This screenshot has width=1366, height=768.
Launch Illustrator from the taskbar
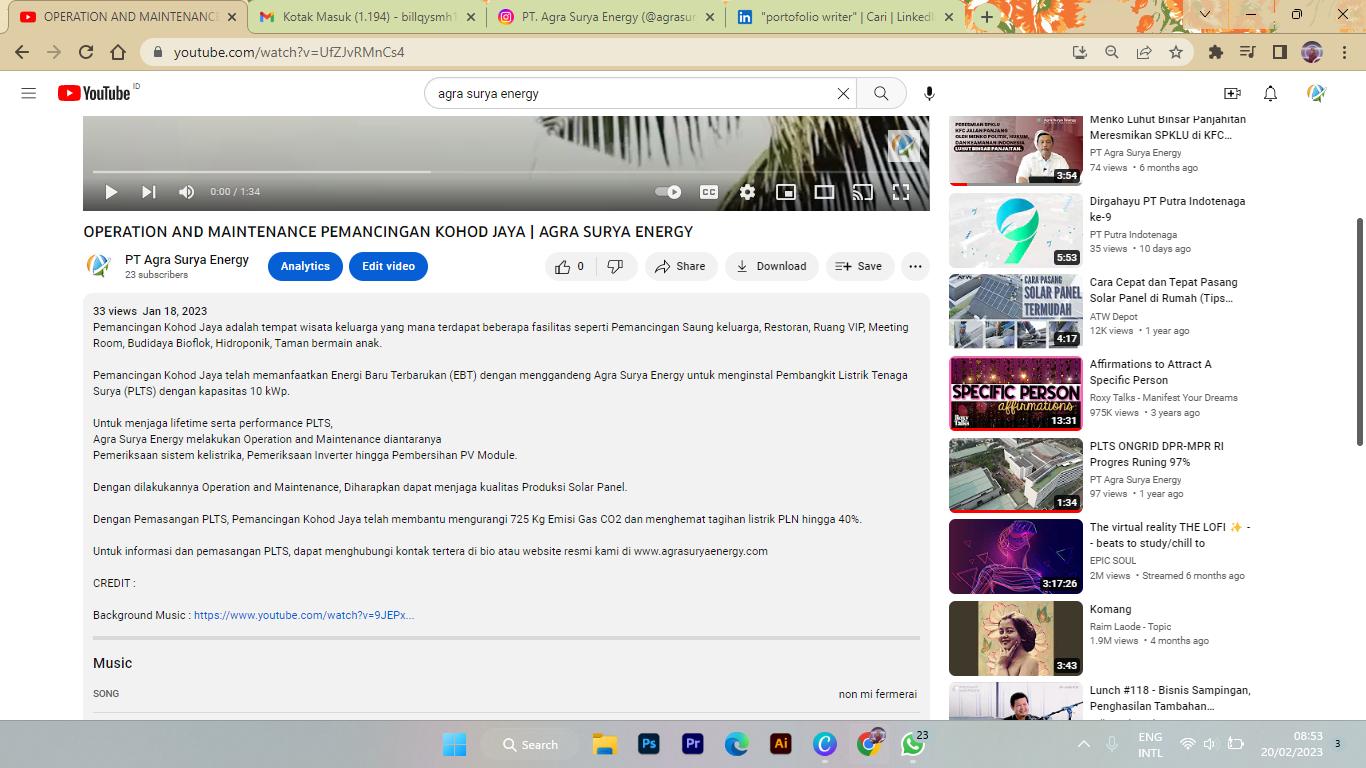click(x=781, y=744)
